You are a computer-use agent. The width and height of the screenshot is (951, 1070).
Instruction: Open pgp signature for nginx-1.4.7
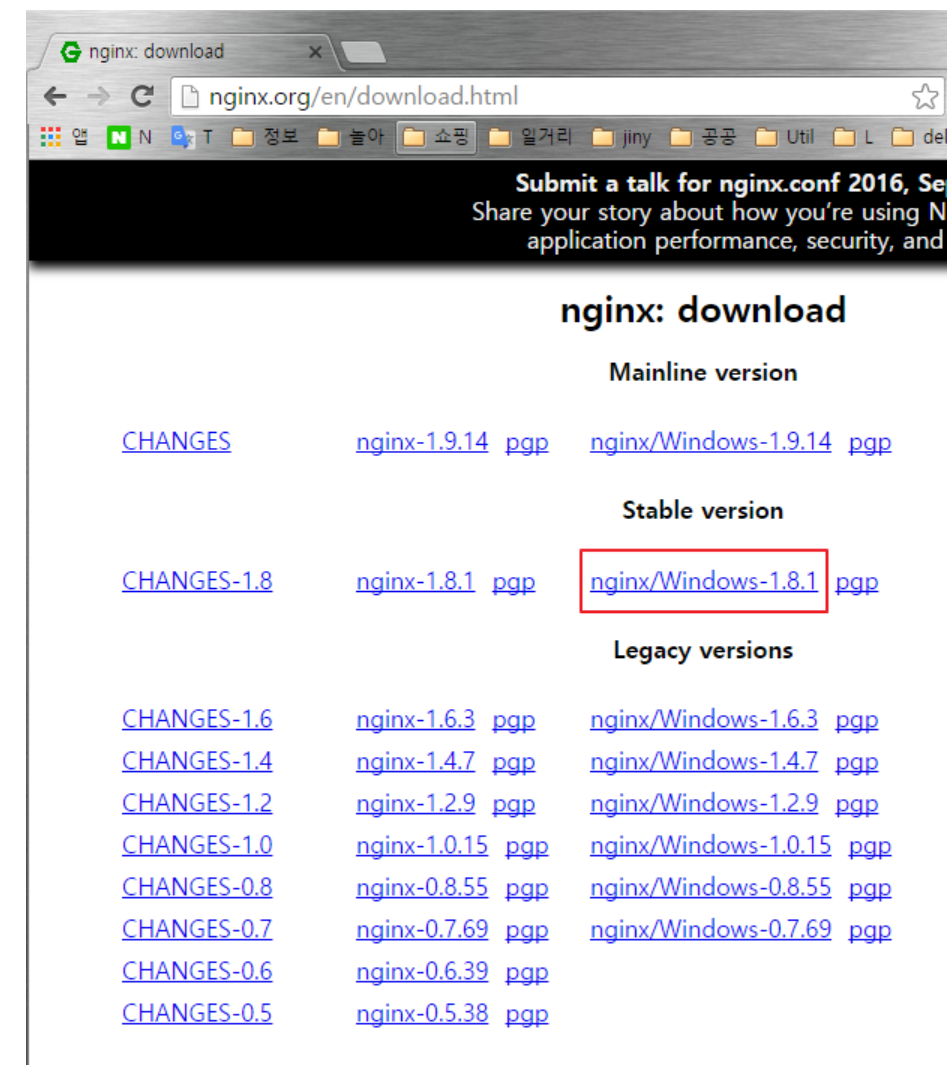click(x=514, y=763)
